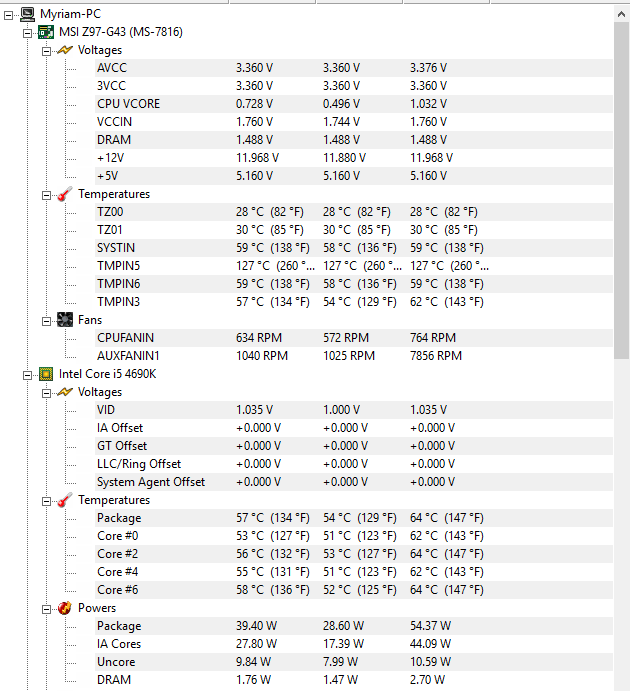This screenshot has width=630, height=691.
Task: Click the motherboard Temperatures thermometer icon
Action: coord(65,194)
